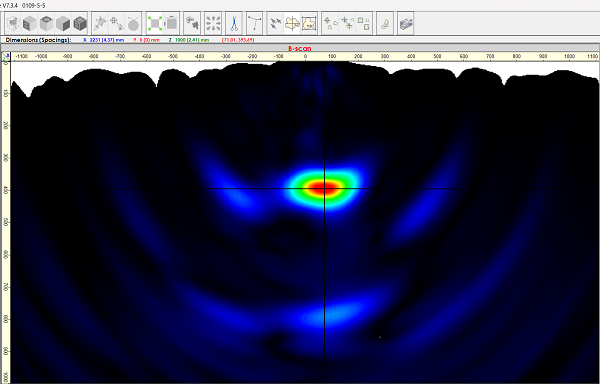Click the B-scan panel title bar
The image size is (600, 384).
click(x=300, y=49)
